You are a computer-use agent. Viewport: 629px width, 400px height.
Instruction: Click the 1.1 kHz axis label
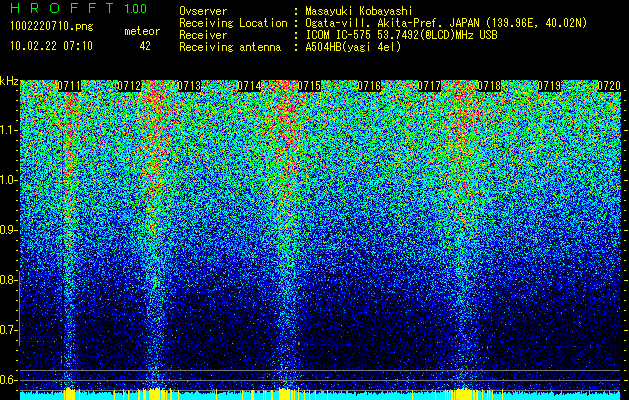tap(9, 130)
